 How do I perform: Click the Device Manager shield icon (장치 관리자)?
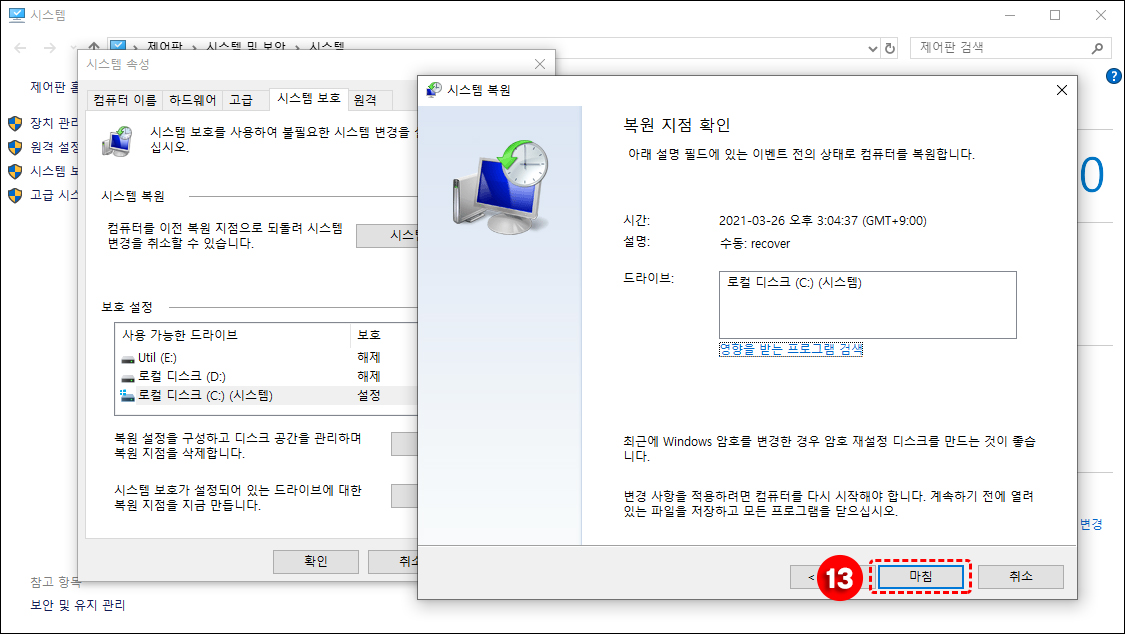(x=13, y=123)
